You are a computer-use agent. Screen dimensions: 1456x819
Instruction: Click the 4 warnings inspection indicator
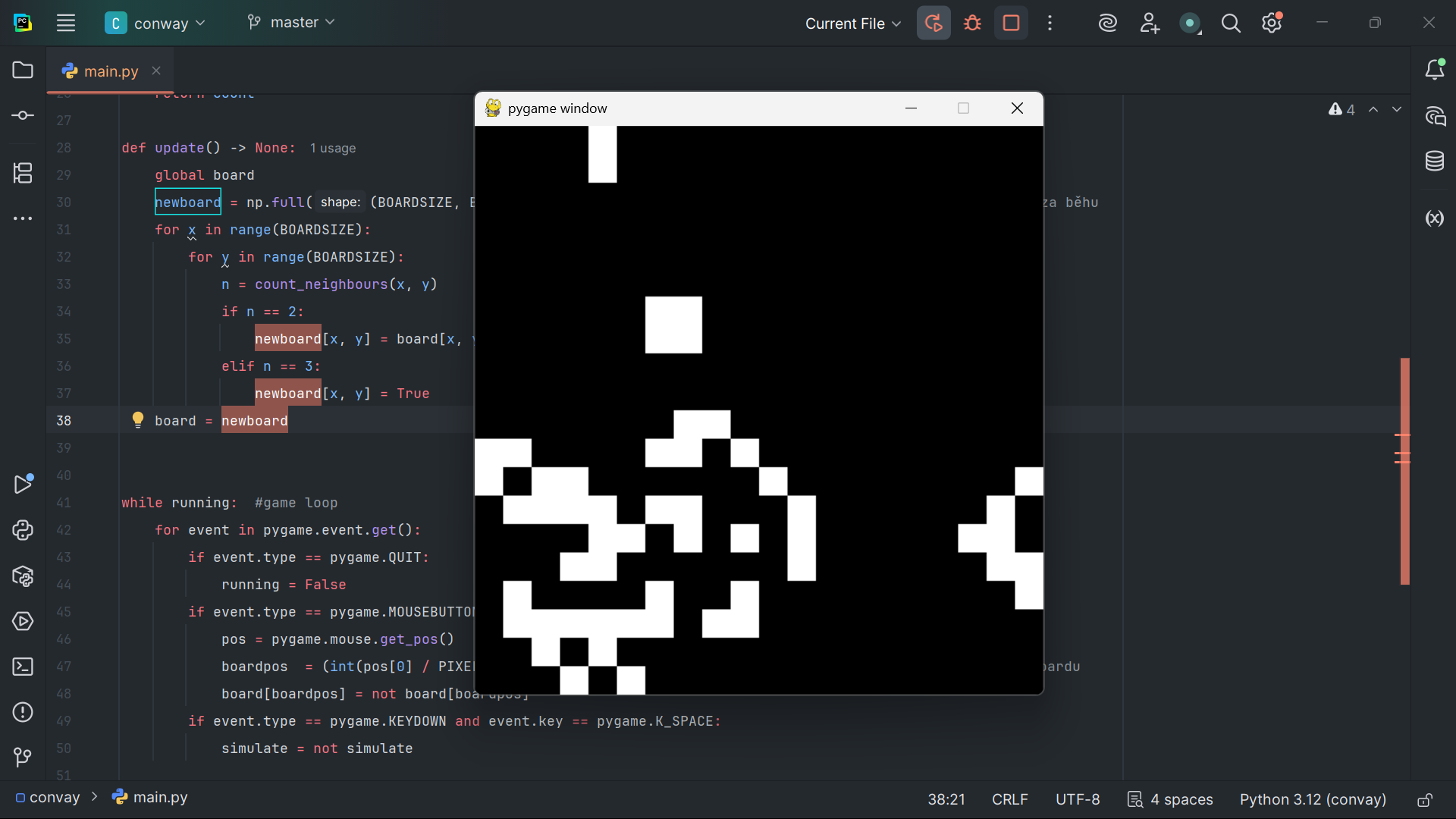(1341, 109)
